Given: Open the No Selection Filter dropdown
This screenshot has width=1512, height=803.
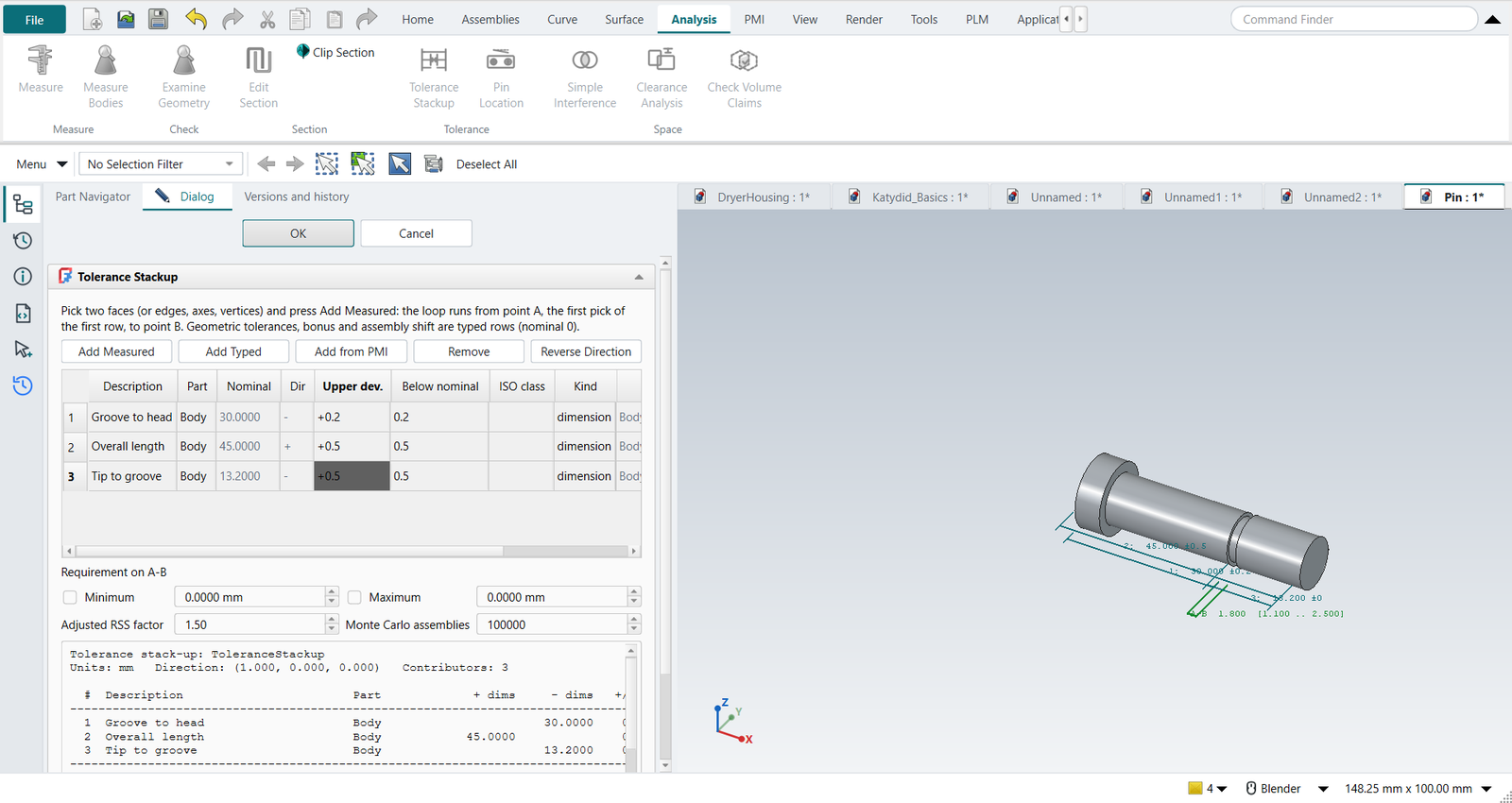Looking at the screenshot, I should (161, 164).
